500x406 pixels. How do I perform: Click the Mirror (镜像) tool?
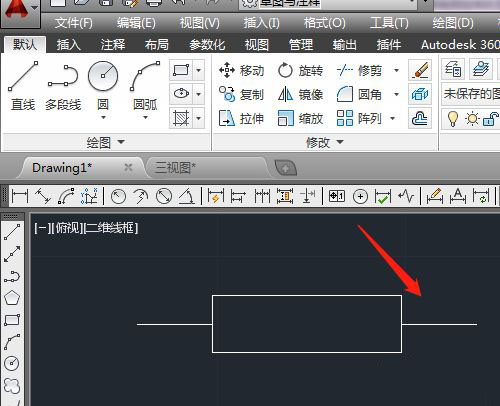300,95
